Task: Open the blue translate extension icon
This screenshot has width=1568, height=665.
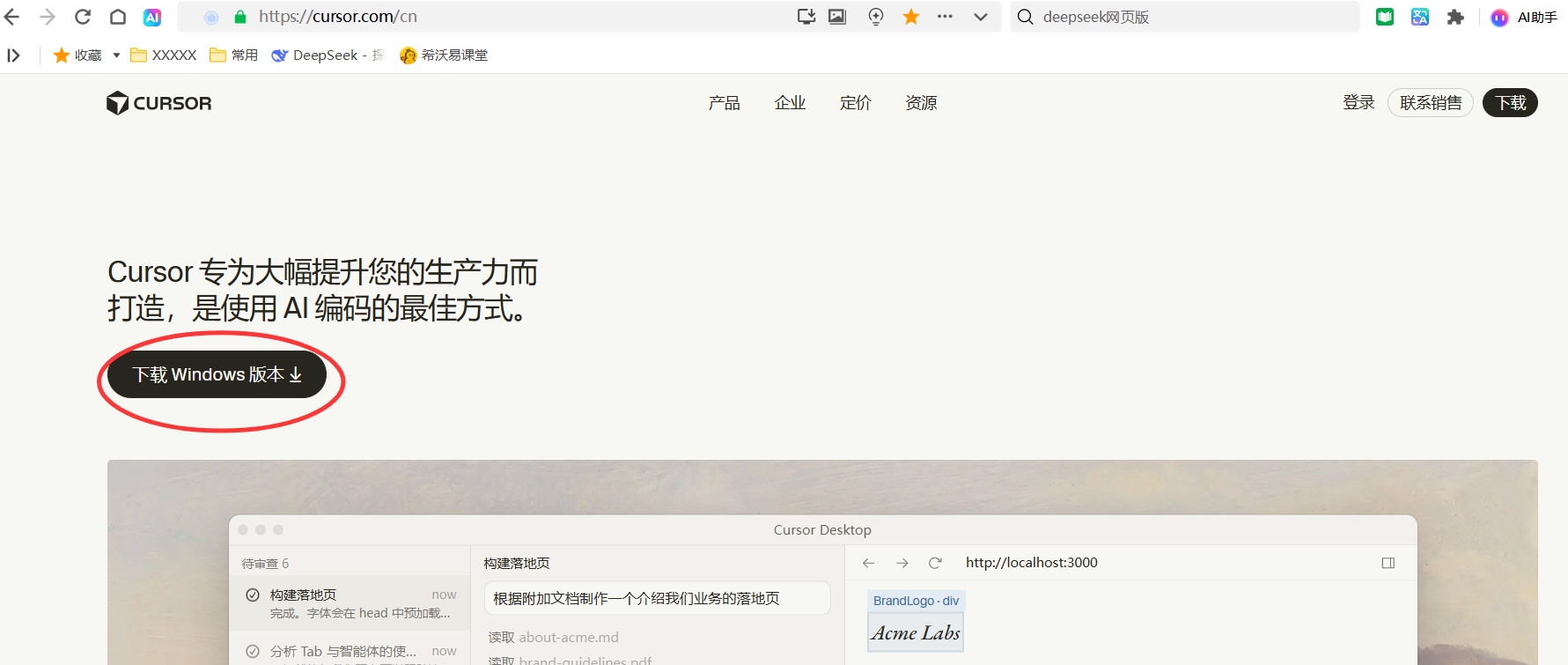Action: pos(1420,17)
